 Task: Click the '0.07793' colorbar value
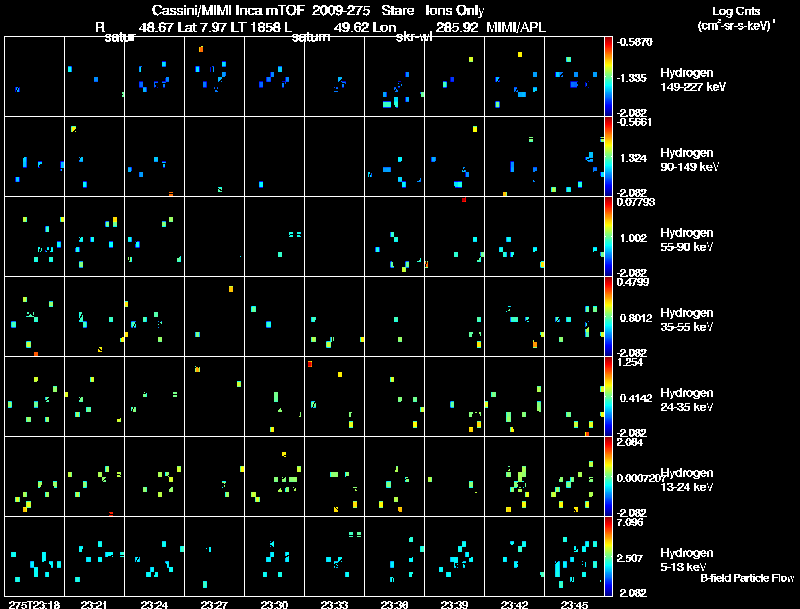(636, 202)
